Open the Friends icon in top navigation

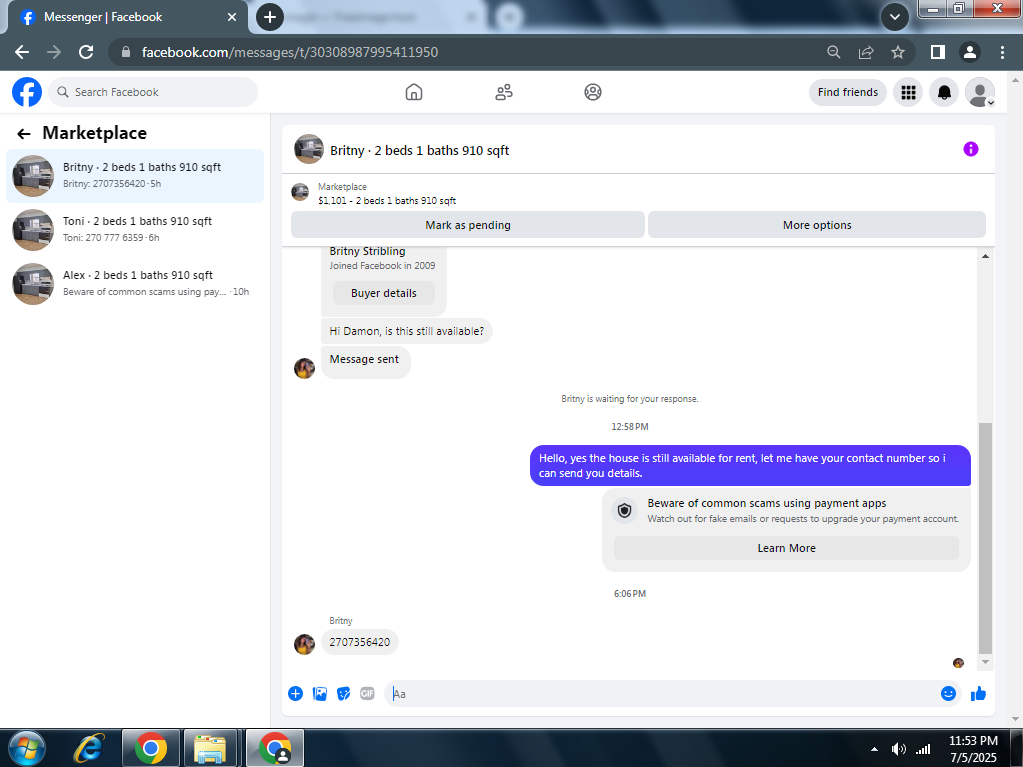click(504, 92)
